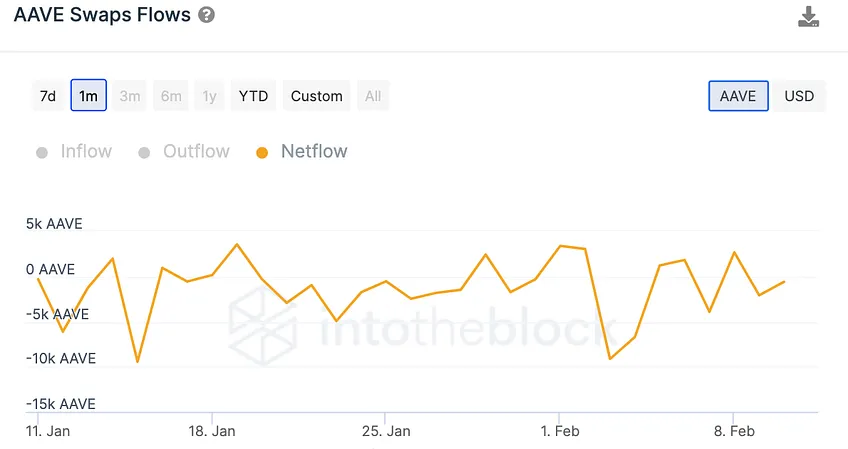Screen dimensions: 848x449
Task: Select the YTD time range
Action: click(x=253, y=96)
